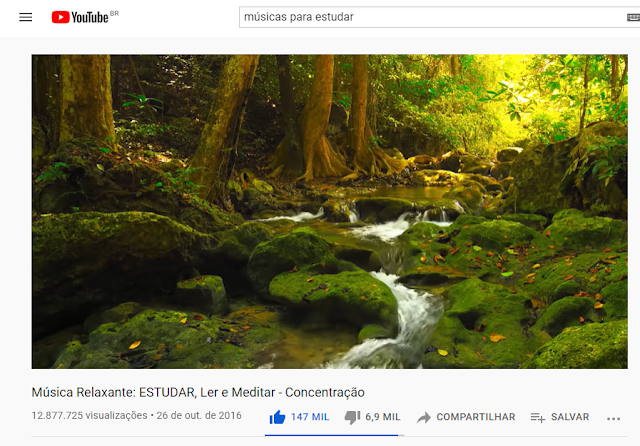
Task: Click the 147 MIL like count
Action: [309, 417]
